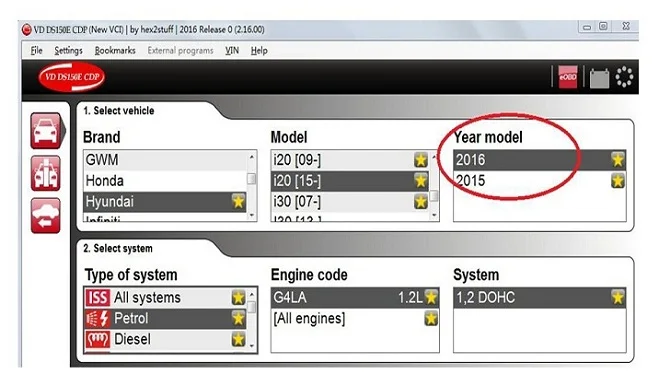Click Brand list scroll-down arrow
The image size is (659, 386).
tap(252, 215)
